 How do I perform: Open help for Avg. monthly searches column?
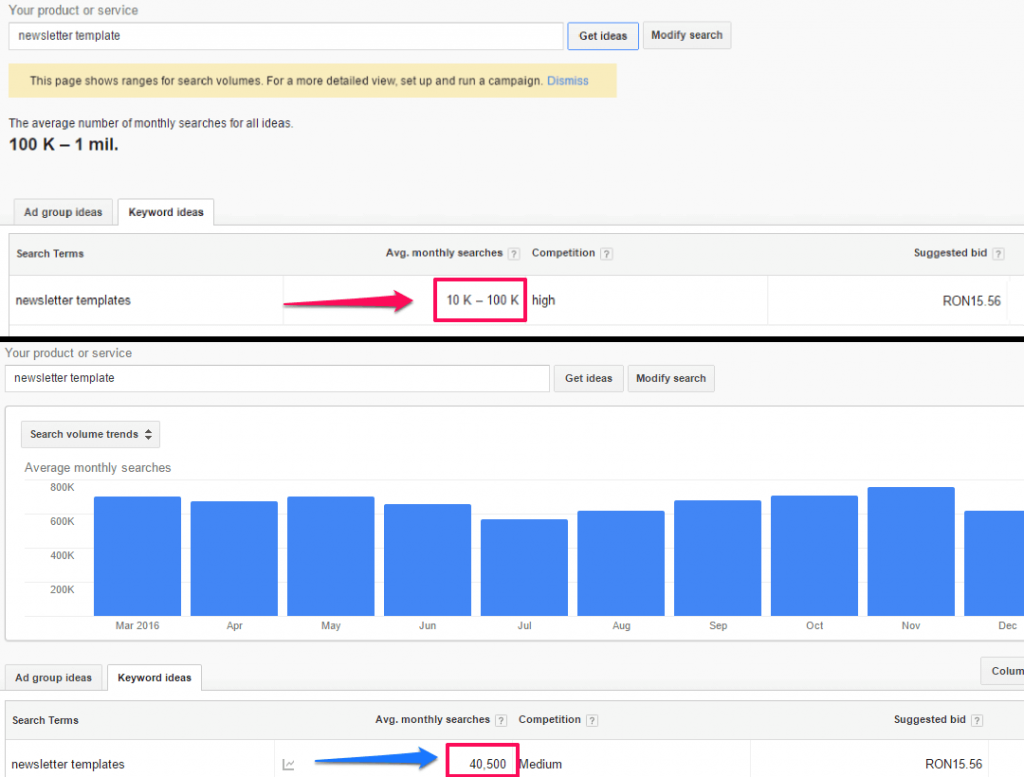512,253
